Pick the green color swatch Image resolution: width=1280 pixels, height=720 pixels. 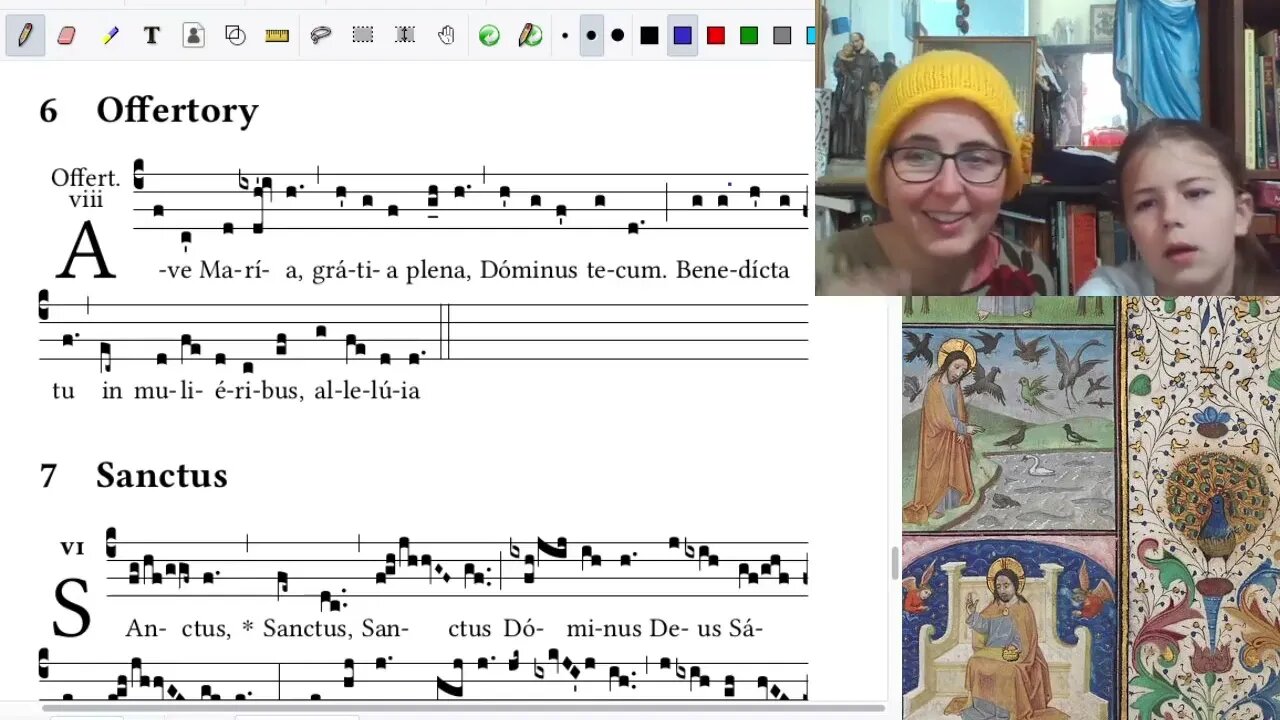pos(749,36)
